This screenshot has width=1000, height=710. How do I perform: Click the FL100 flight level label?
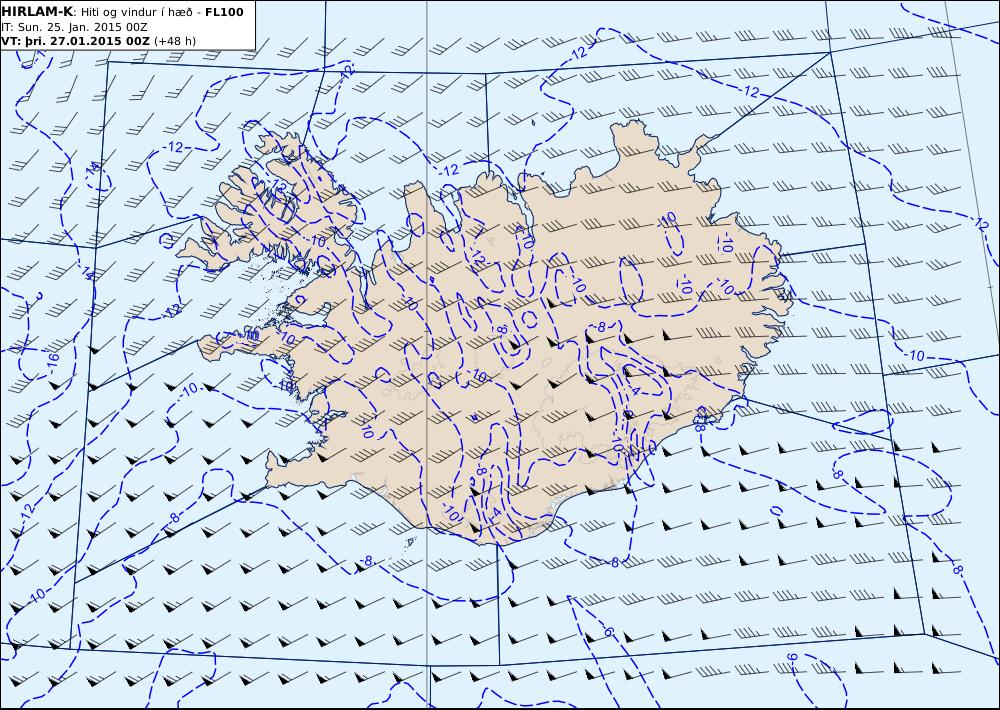point(224,12)
